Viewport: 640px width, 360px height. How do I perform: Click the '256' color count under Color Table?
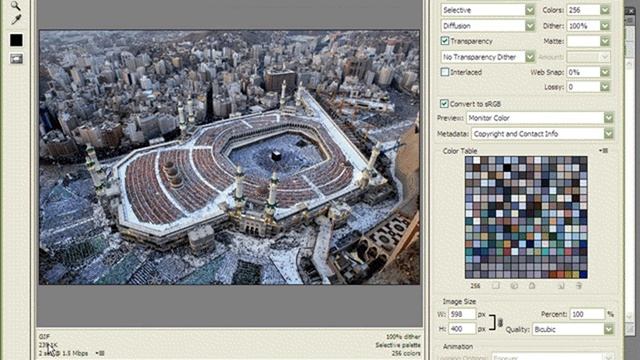point(475,286)
